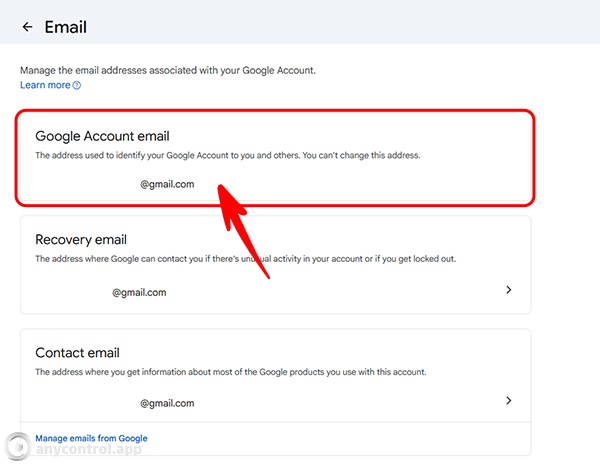Screen dimensions: 600x465
Task: Open the Learn more link
Action: (45, 85)
